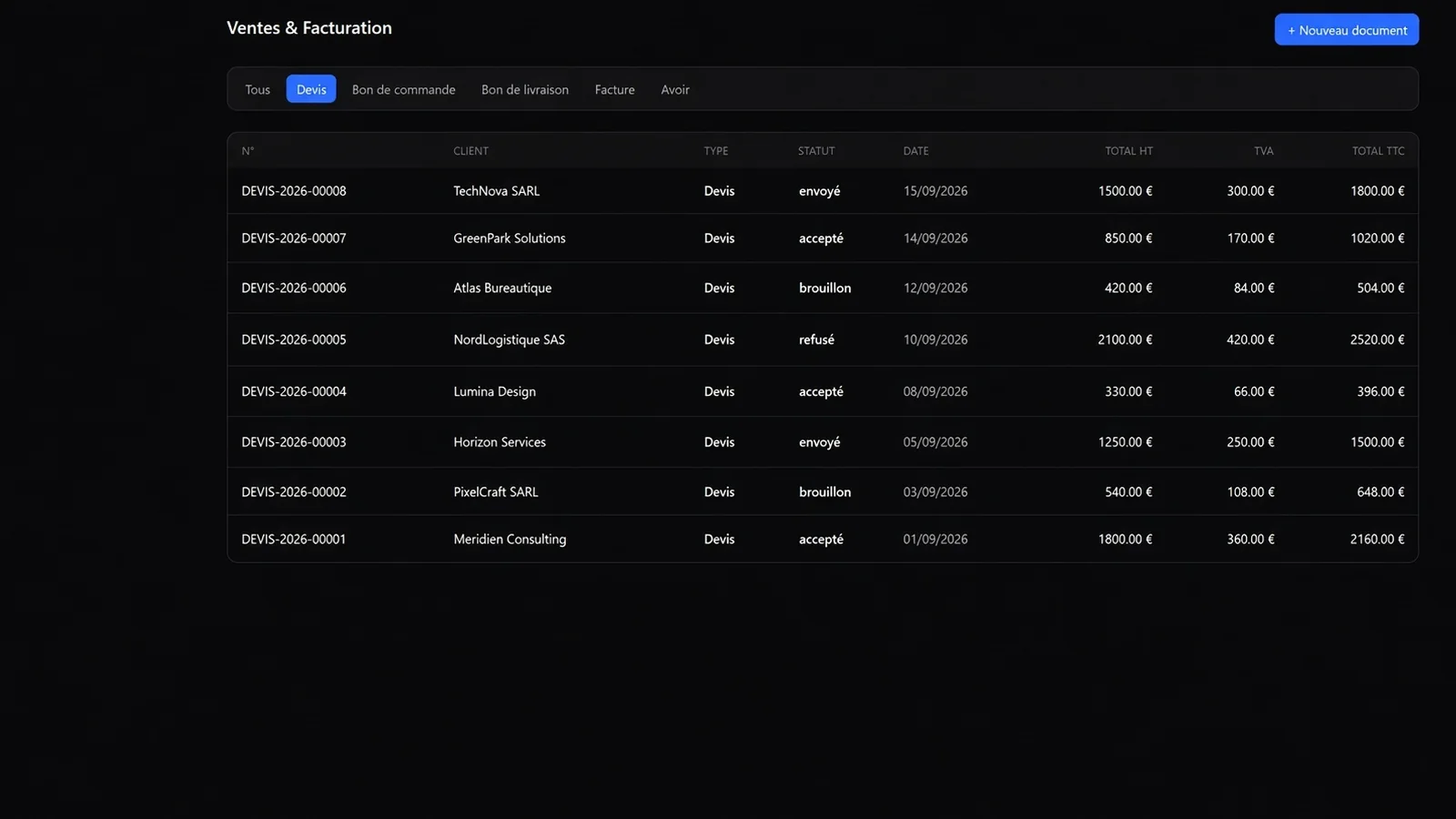The height and width of the screenshot is (819, 1456).
Task: Click the date 08/09/2026
Action: coord(935,391)
